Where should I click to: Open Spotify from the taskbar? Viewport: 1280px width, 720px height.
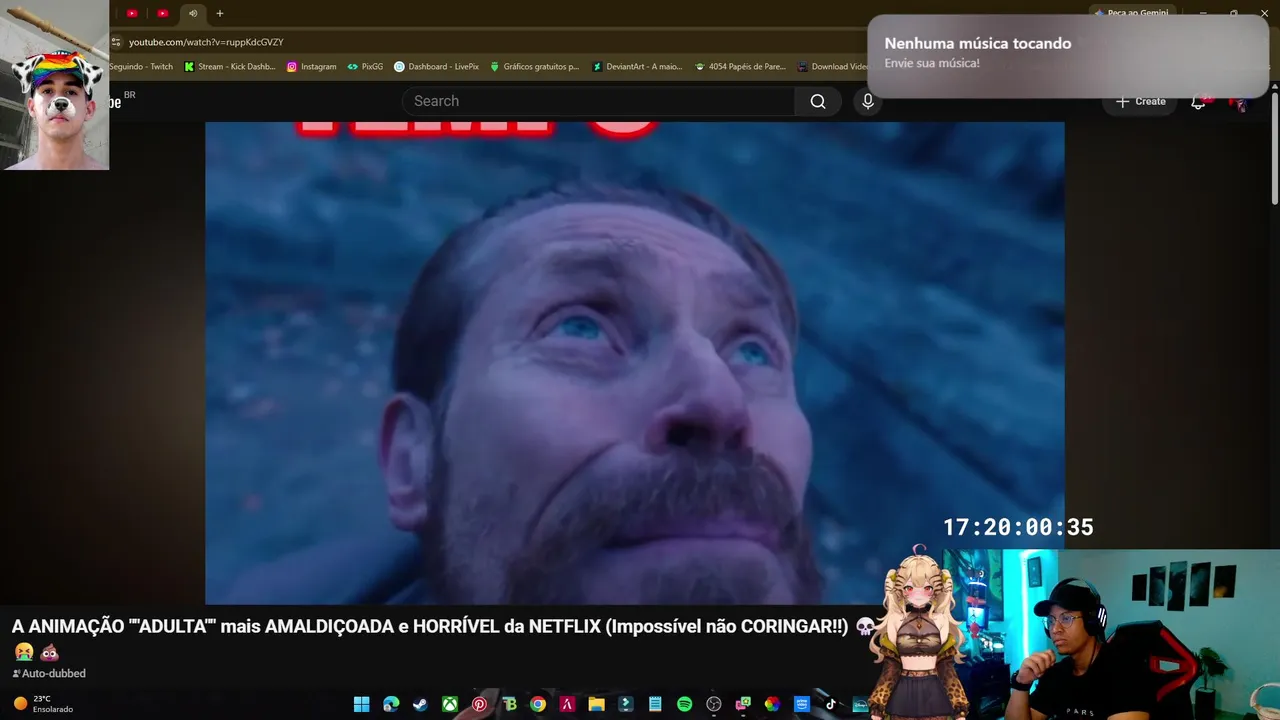[684, 704]
